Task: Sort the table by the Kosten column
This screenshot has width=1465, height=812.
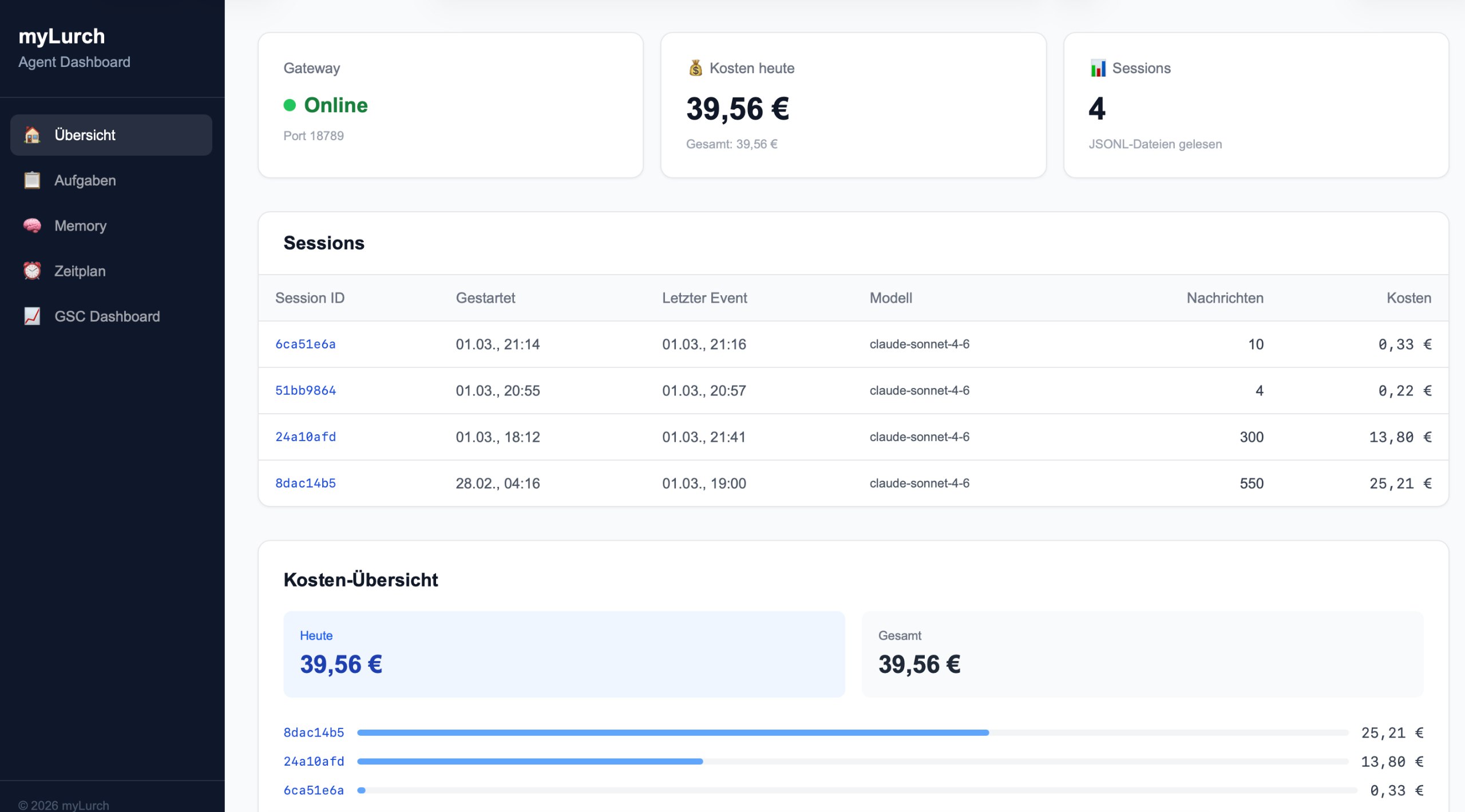Action: (1408, 298)
